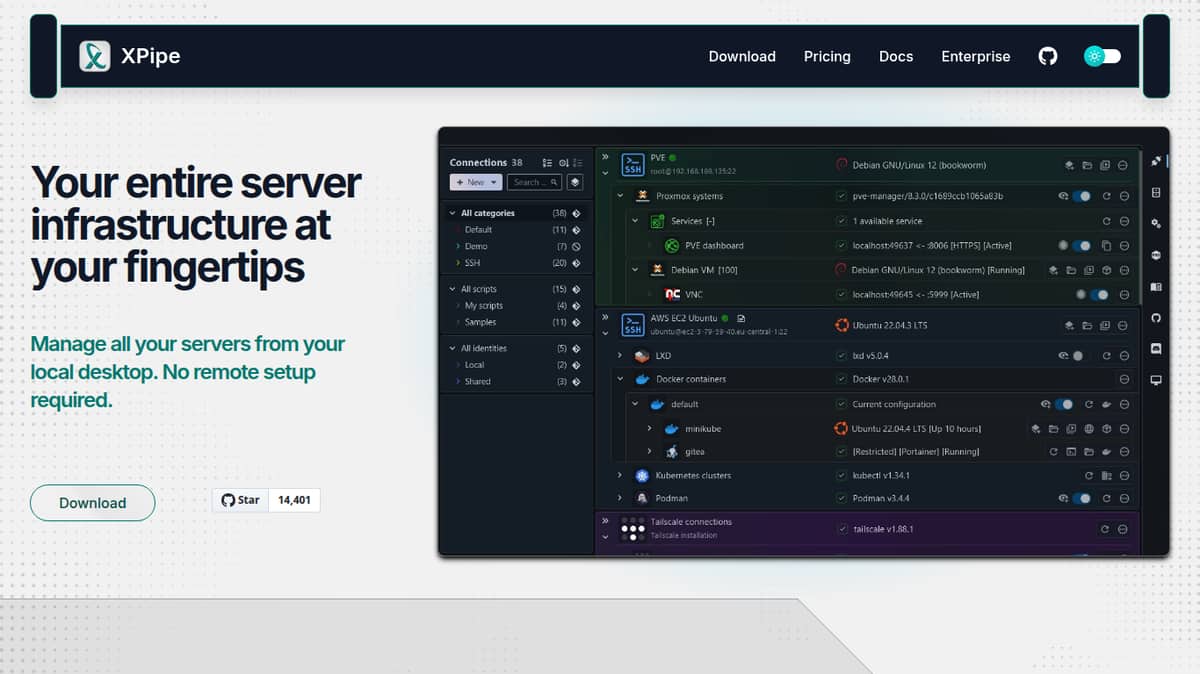Select the Shared identities entry
Image resolution: width=1200 pixels, height=674 pixels.
(x=478, y=381)
